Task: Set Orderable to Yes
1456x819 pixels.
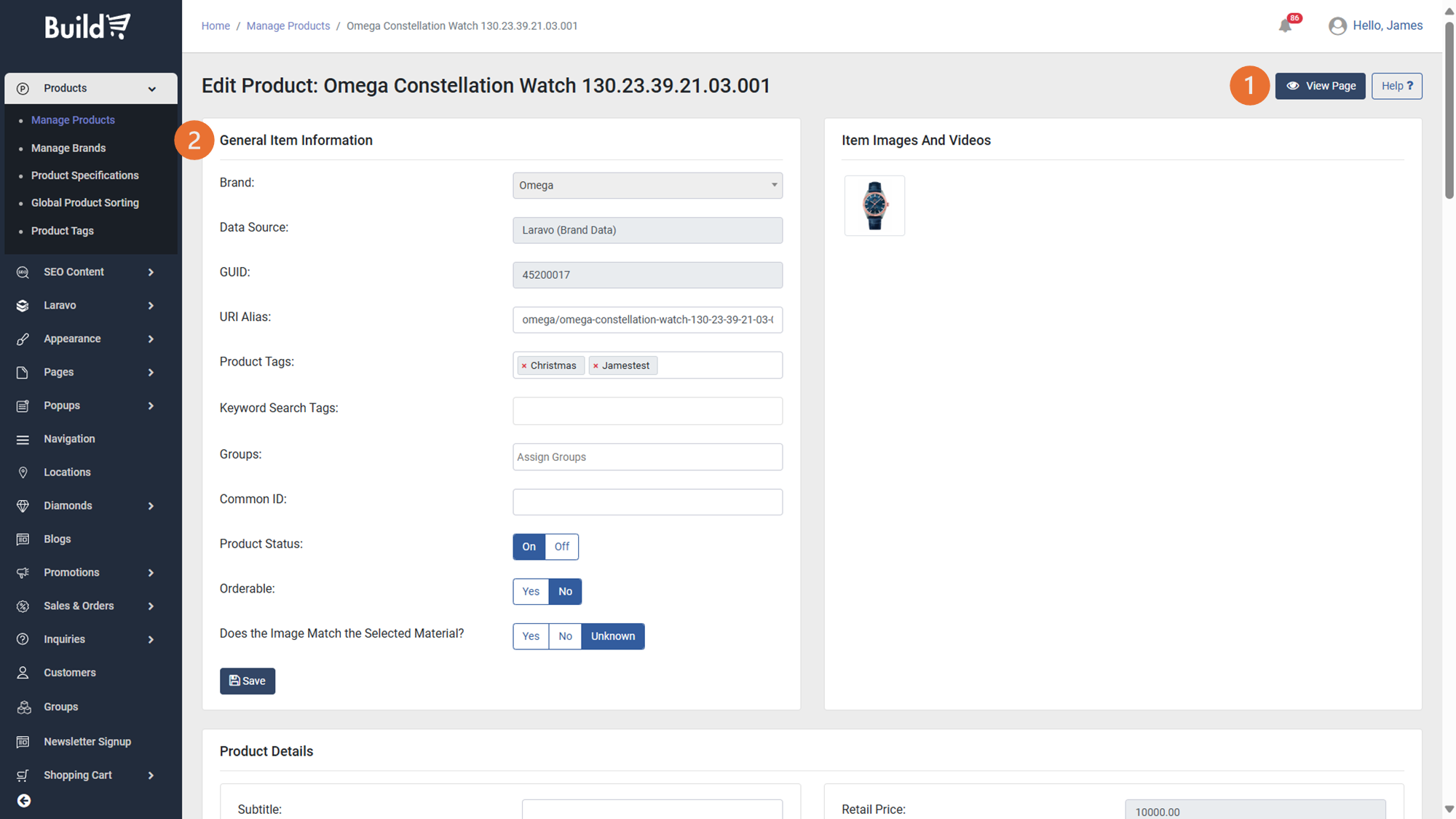Action: pos(531,592)
